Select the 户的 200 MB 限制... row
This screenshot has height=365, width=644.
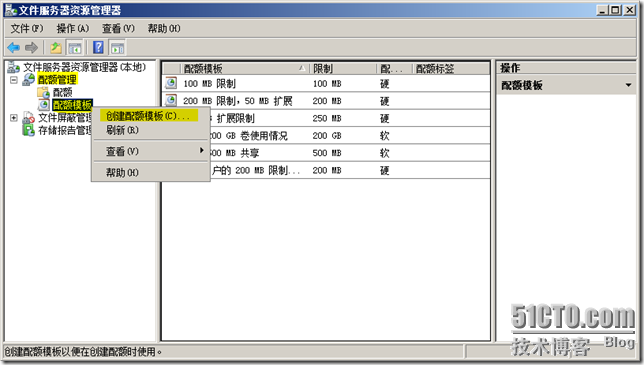[x=327, y=170]
